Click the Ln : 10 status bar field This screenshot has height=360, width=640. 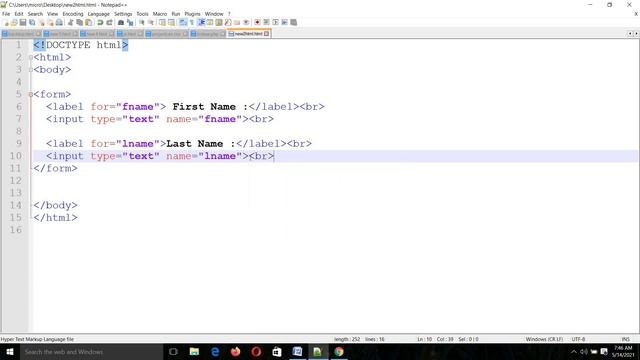click(x=424, y=339)
